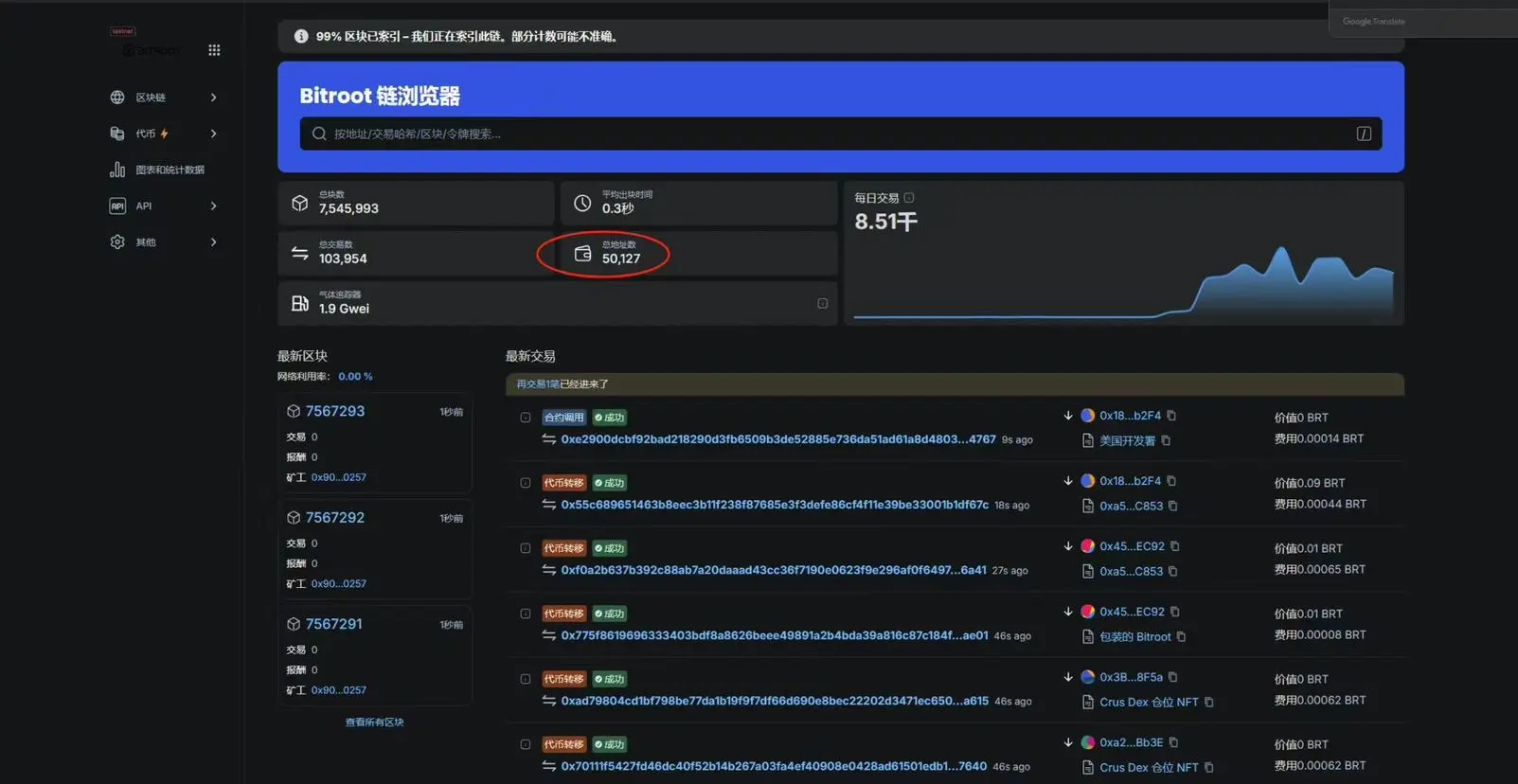Open address 0xa2...Bb3E
The image size is (1518, 784).
coord(1131,742)
